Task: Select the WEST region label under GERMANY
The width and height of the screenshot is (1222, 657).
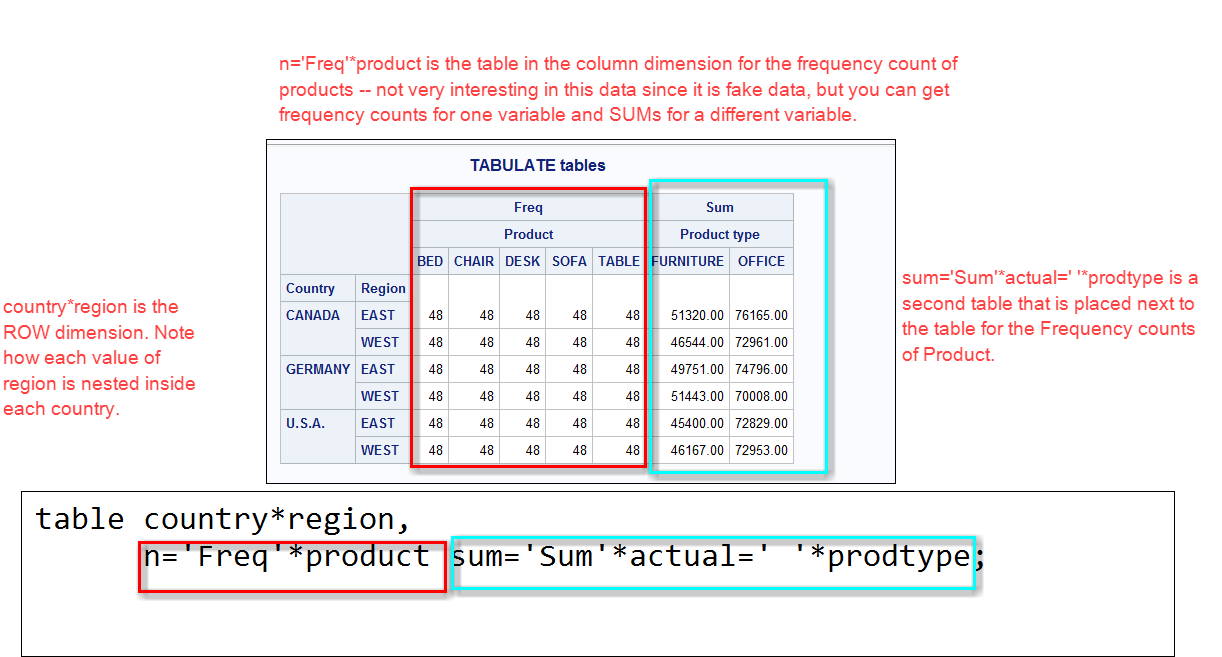Action: (x=380, y=396)
